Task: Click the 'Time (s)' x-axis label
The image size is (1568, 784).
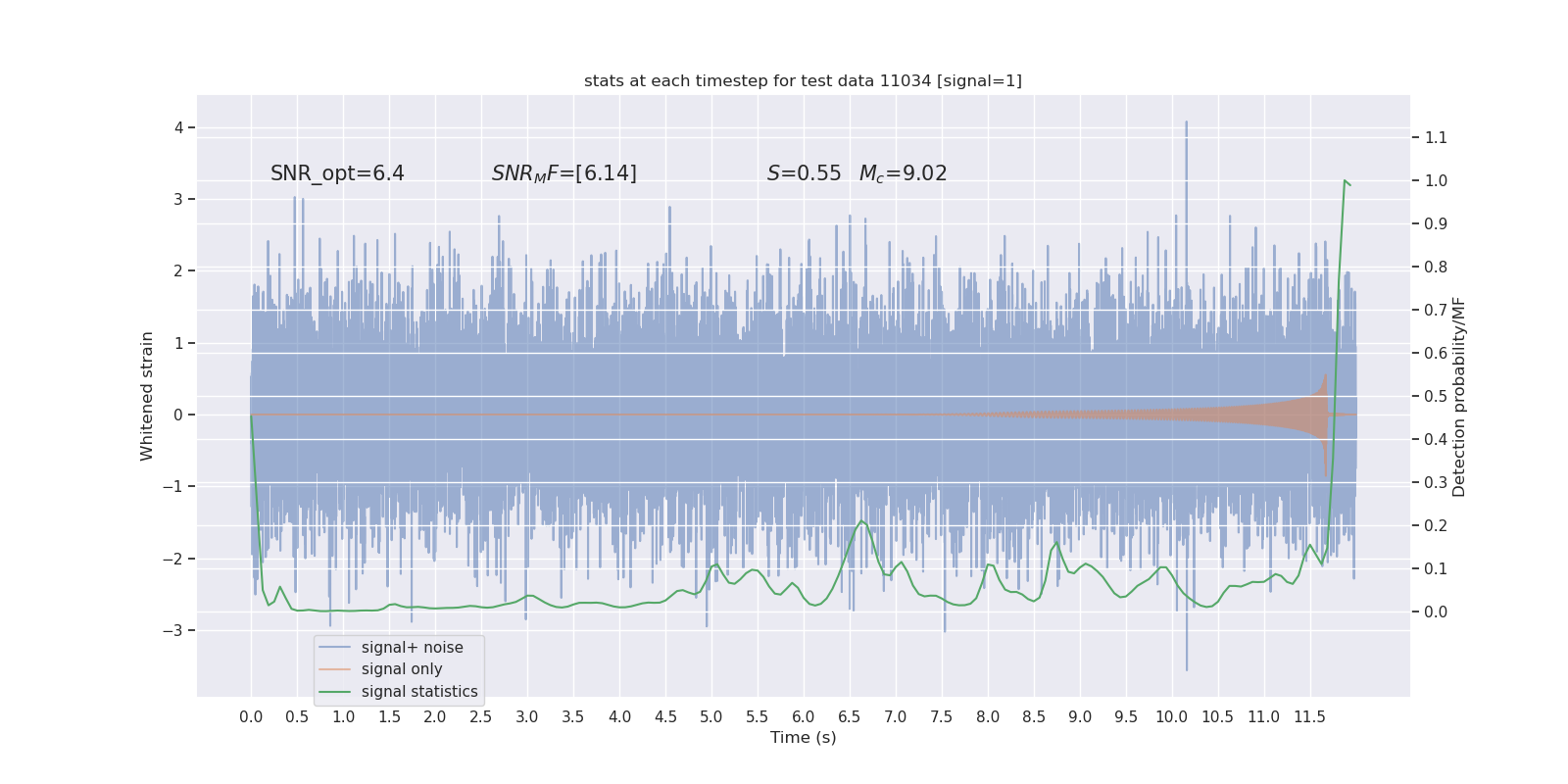Action: click(803, 737)
